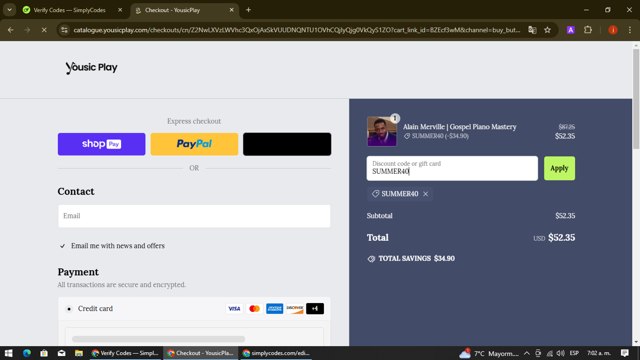Show the +4 additional card types
640x360 pixels.
pos(315,309)
